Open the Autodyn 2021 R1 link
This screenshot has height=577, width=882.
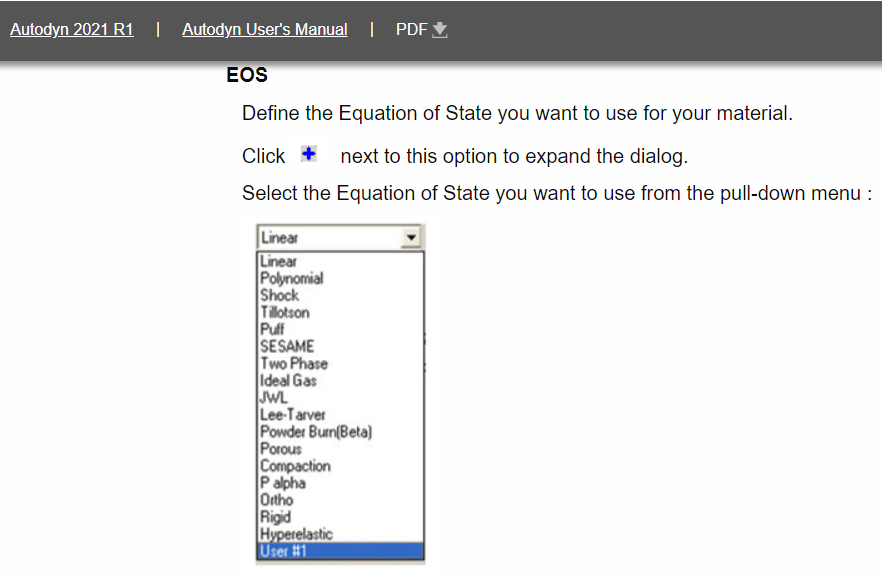[72, 29]
